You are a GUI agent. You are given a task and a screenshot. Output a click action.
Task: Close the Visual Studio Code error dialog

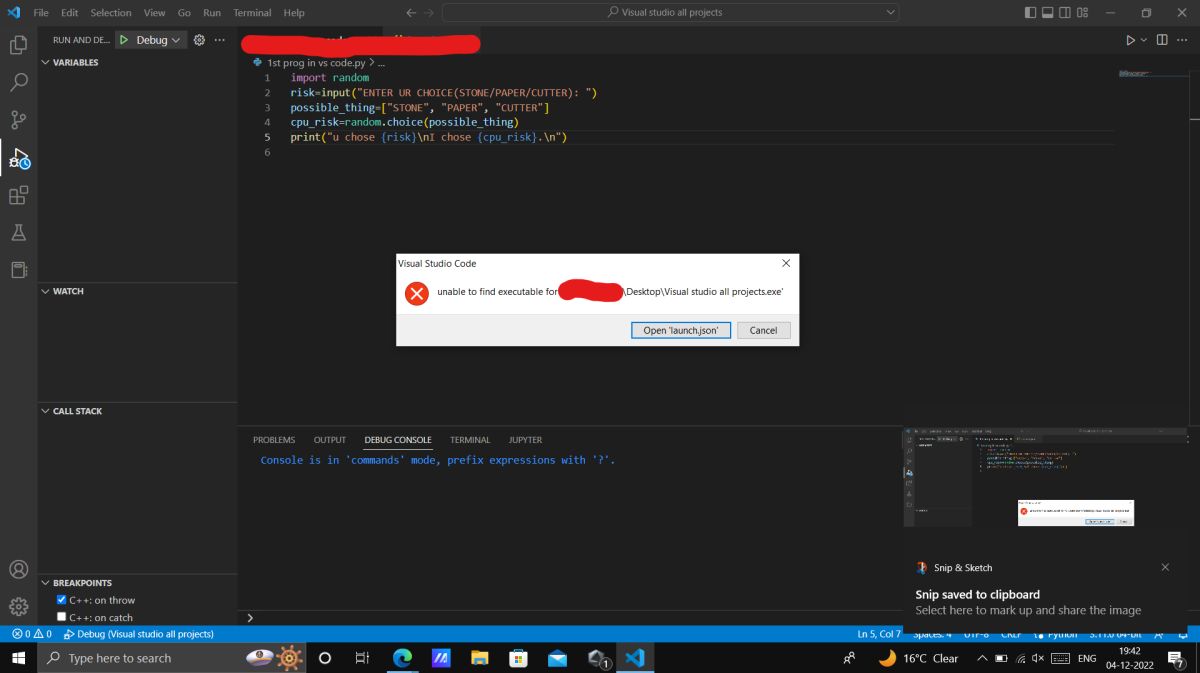click(786, 263)
